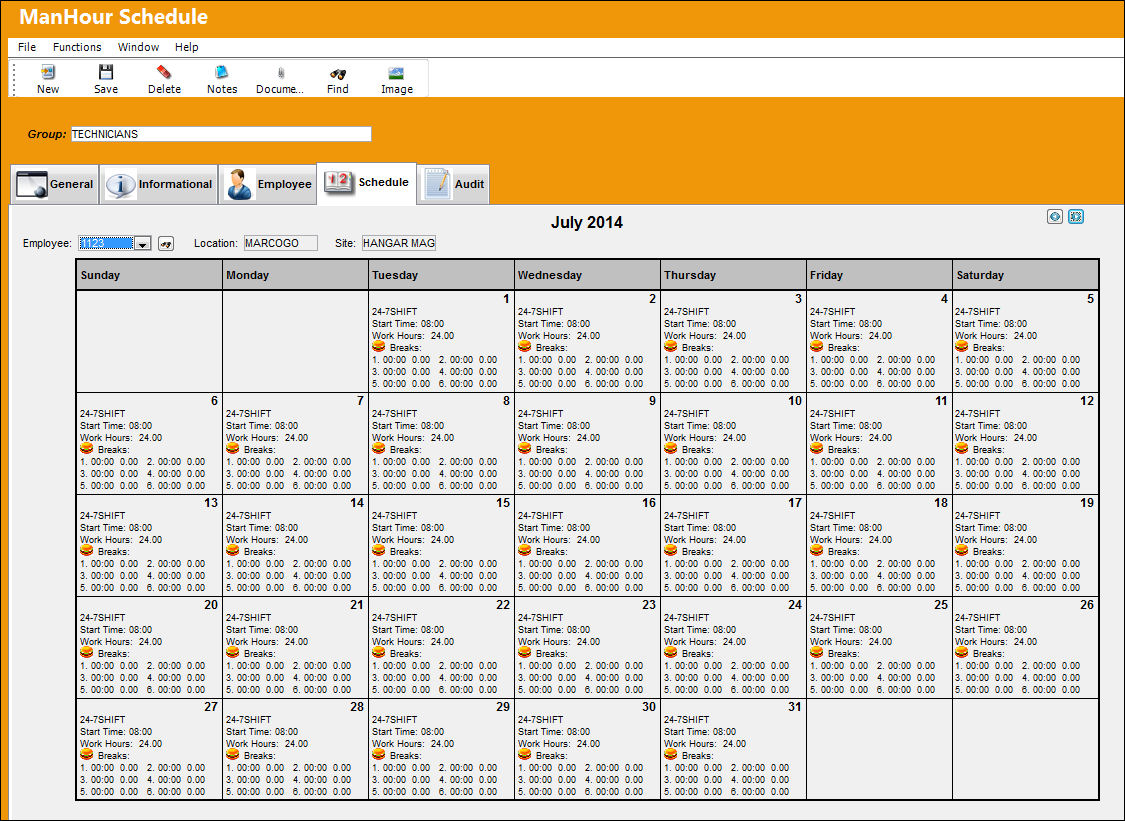Open the Window menu
1125x821 pixels.
pyautogui.click(x=138, y=47)
